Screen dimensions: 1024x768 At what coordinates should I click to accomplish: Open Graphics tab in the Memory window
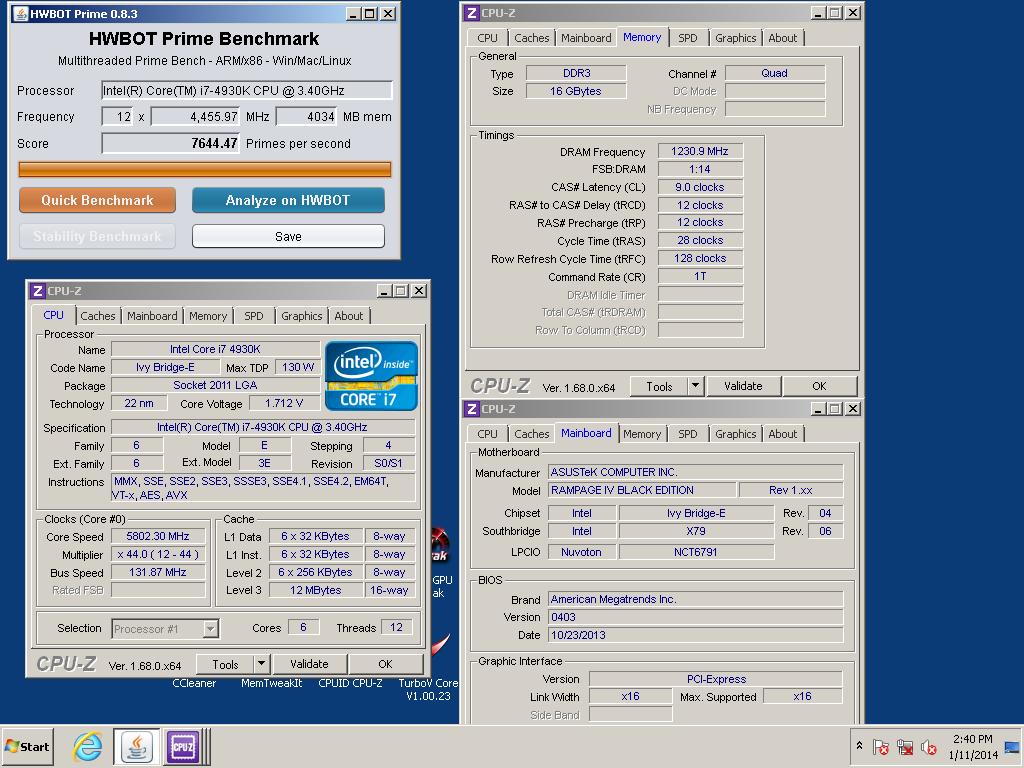click(x=735, y=38)
